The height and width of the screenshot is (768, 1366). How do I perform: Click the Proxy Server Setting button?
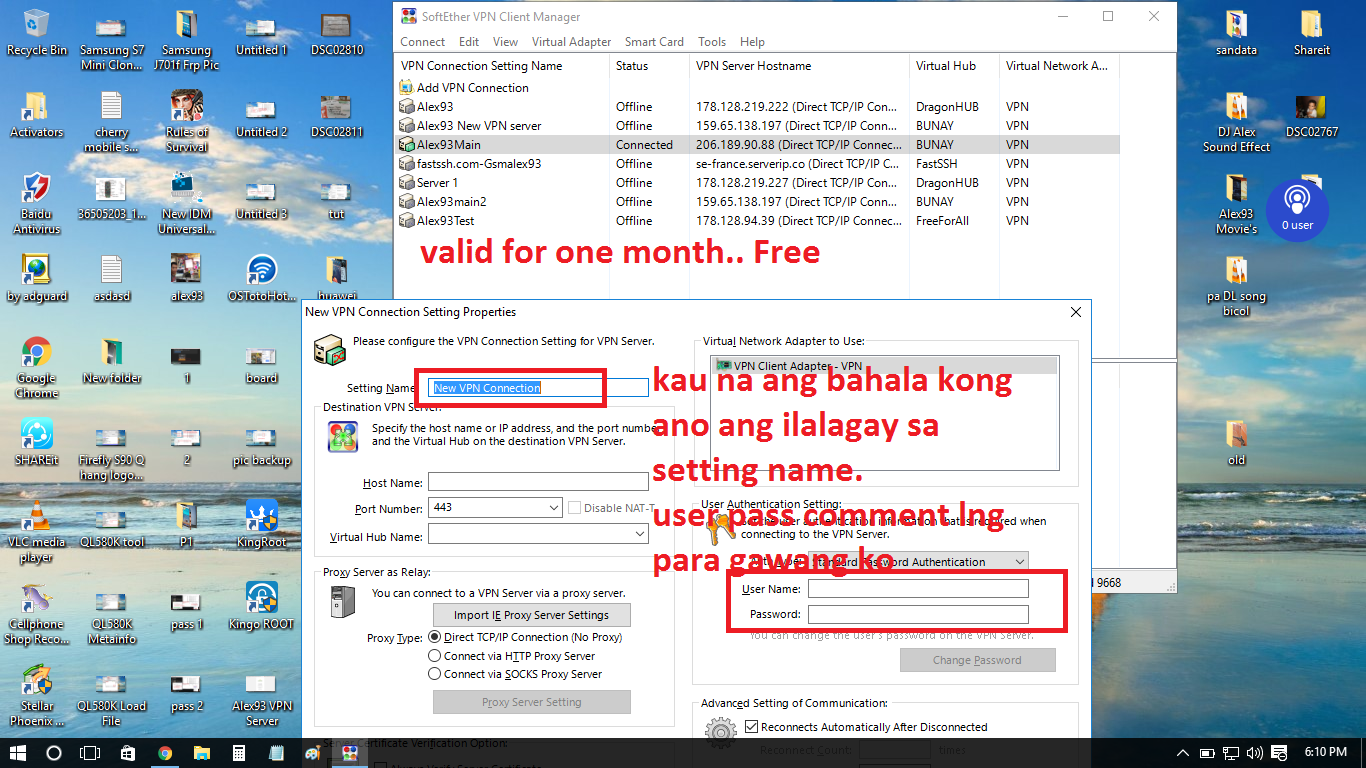tap(531, 702)
